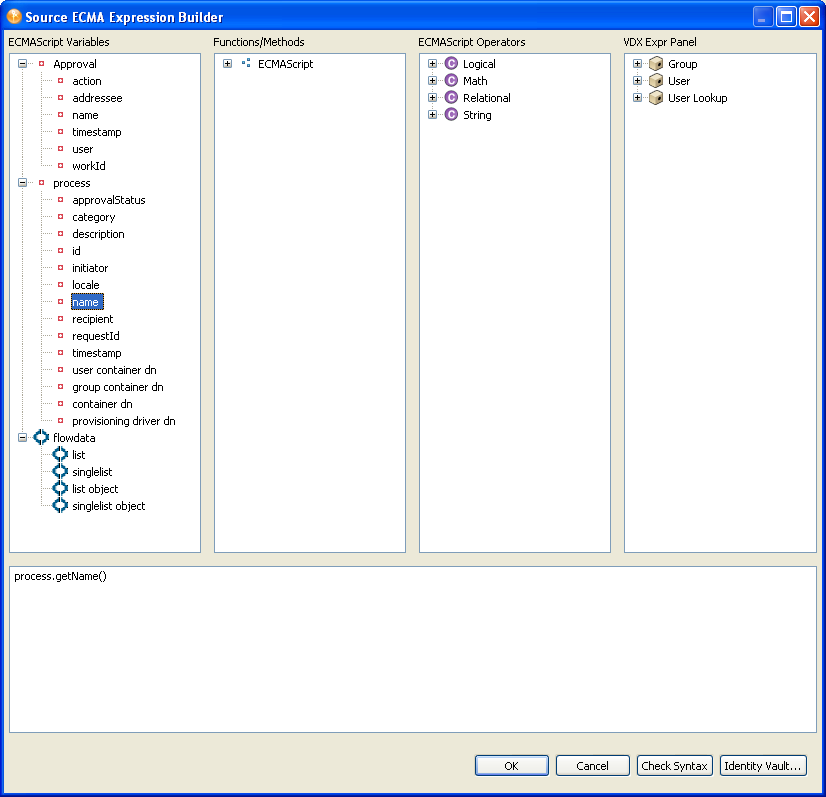
Task: Click the Group box icon in VDX panel
Action: pos(656,64)
